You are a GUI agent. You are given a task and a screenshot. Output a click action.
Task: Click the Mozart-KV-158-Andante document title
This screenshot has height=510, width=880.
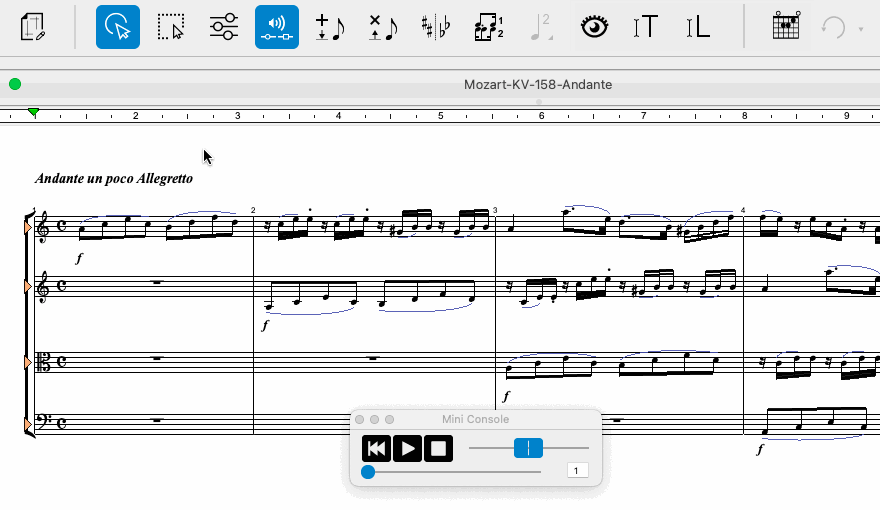click(538, 85)
